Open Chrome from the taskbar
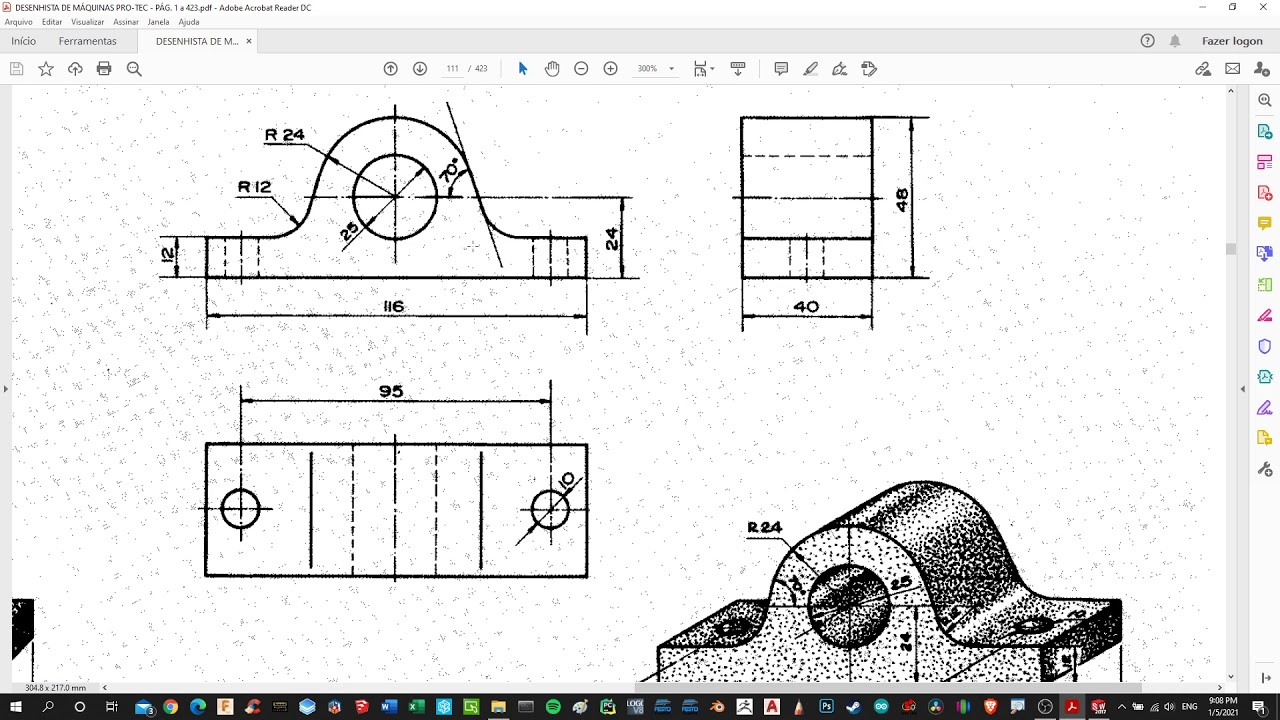This screenshot has height=720, width=1280. pos(170,707)
